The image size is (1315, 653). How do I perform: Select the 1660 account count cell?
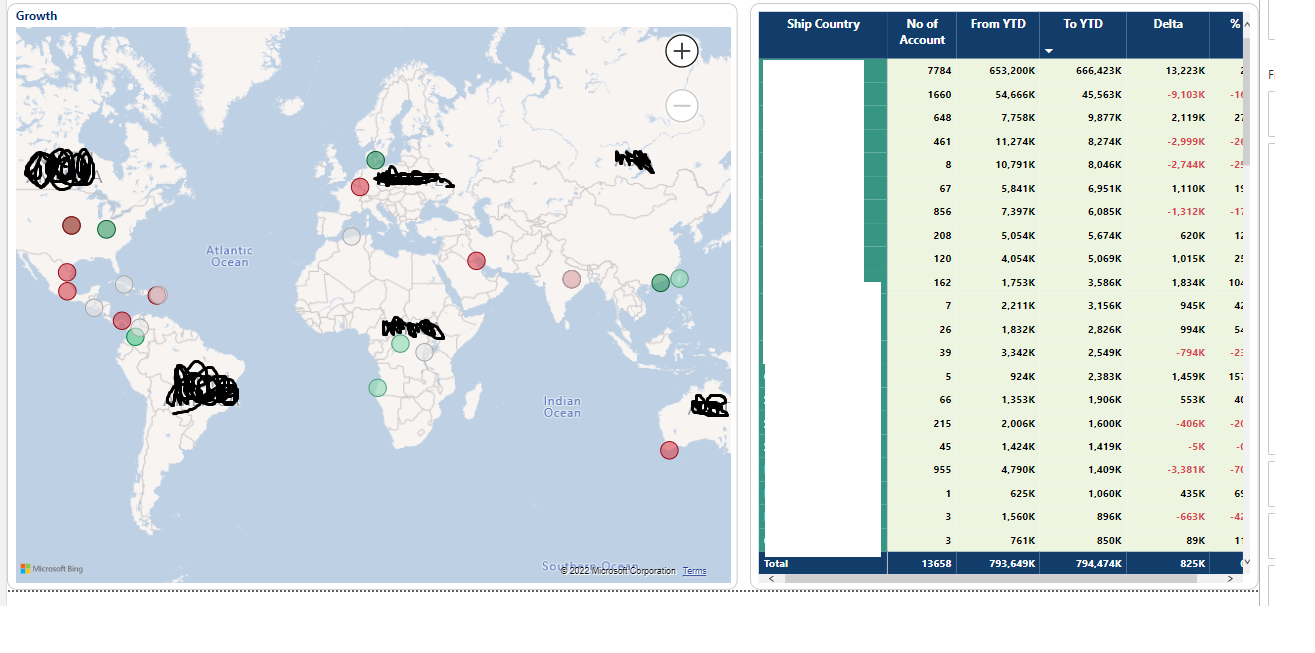[922, 94]
